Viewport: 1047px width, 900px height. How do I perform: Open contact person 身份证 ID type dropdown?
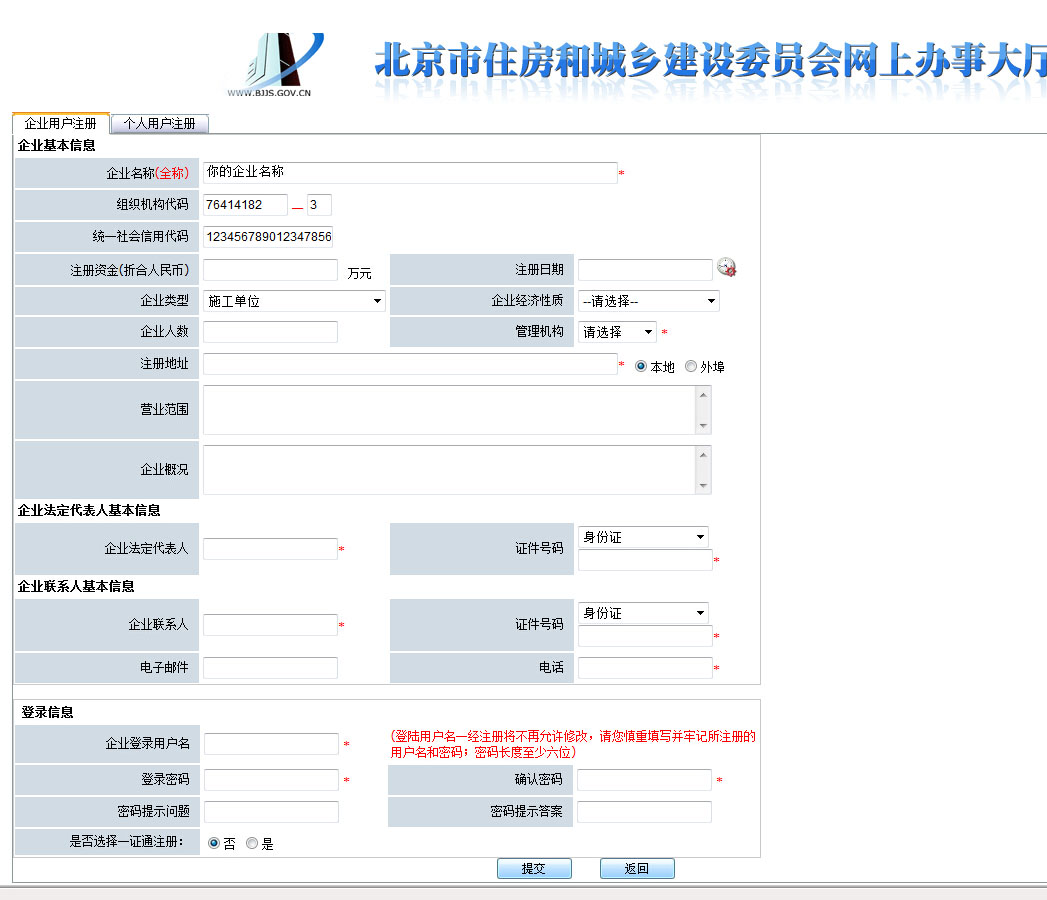pyautogui.click(x=643, y=613)
